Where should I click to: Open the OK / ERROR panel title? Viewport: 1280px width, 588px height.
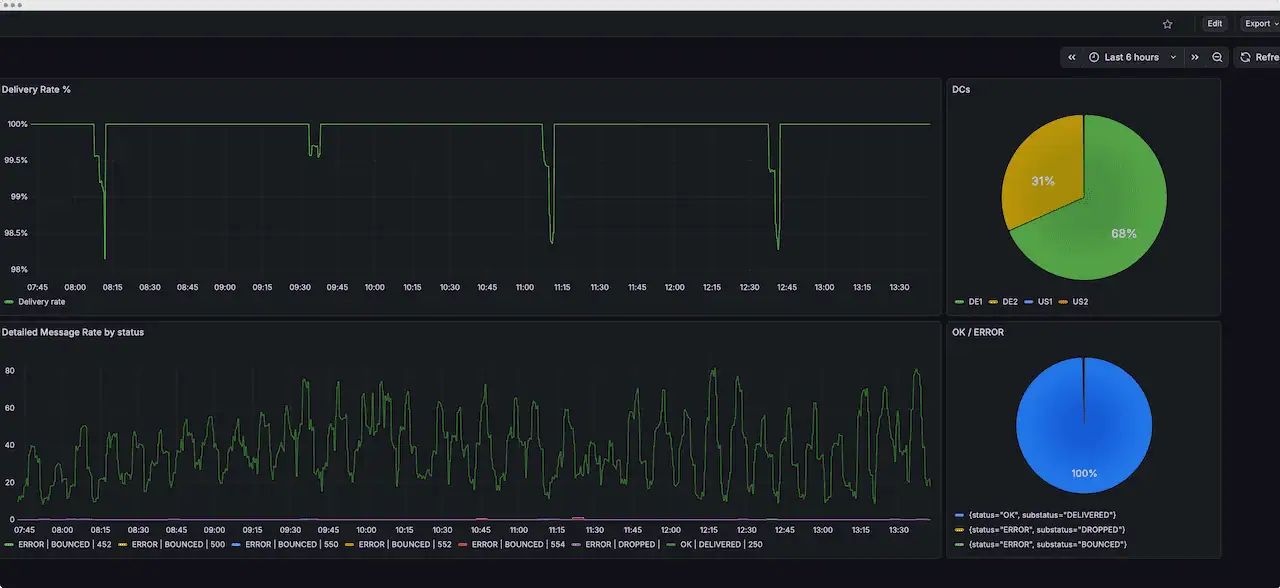(x=978, y=332)
